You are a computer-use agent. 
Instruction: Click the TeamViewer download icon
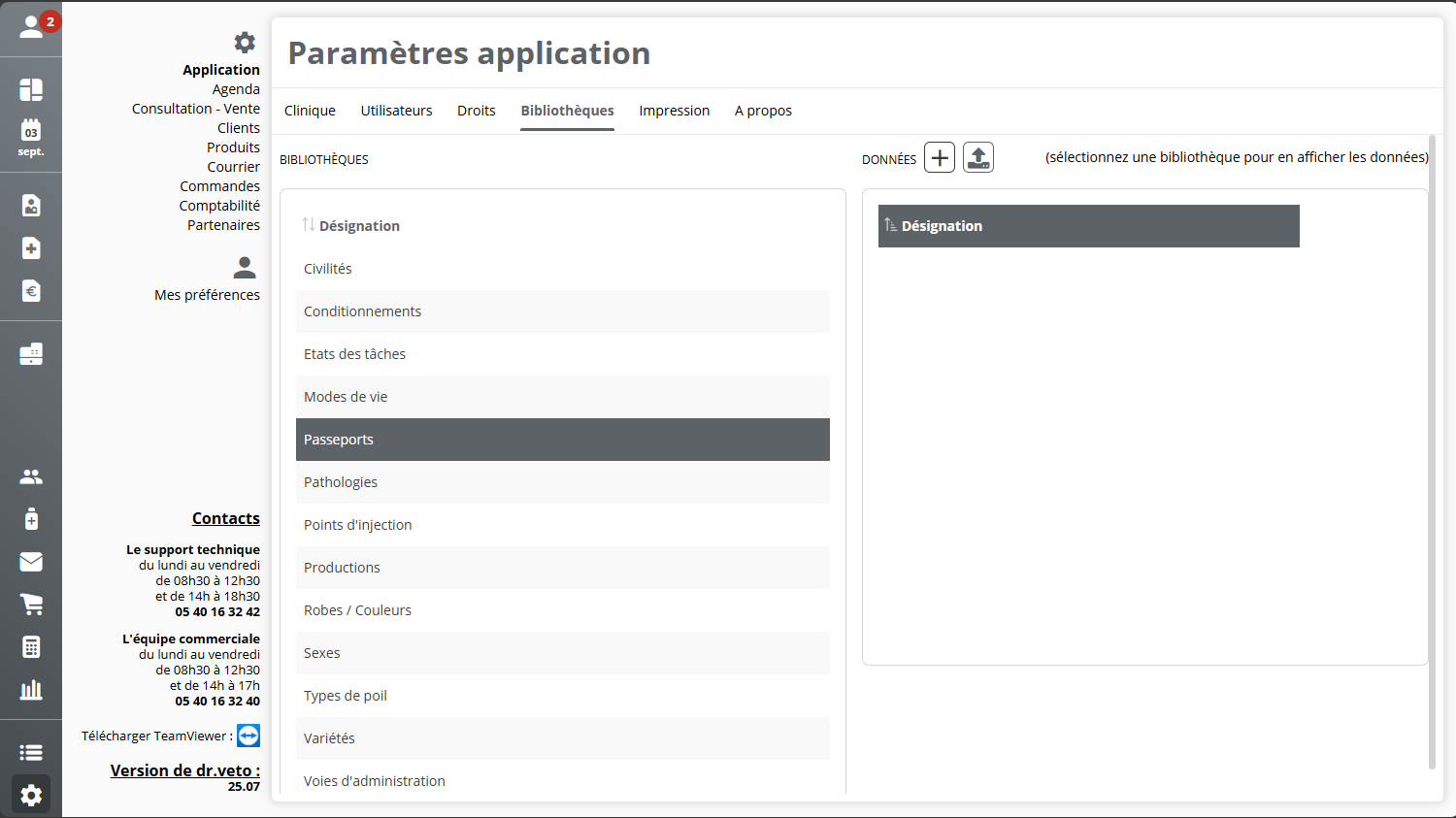248,736
